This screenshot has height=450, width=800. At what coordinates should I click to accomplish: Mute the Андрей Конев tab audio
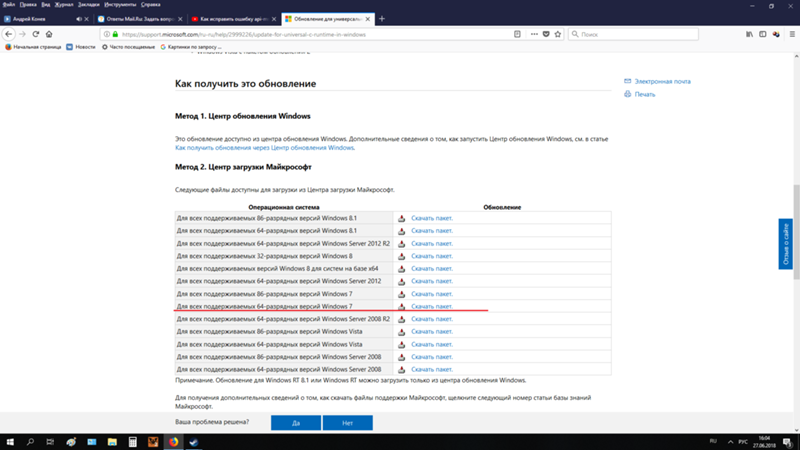pyautogui.click(x=79, y=19)
